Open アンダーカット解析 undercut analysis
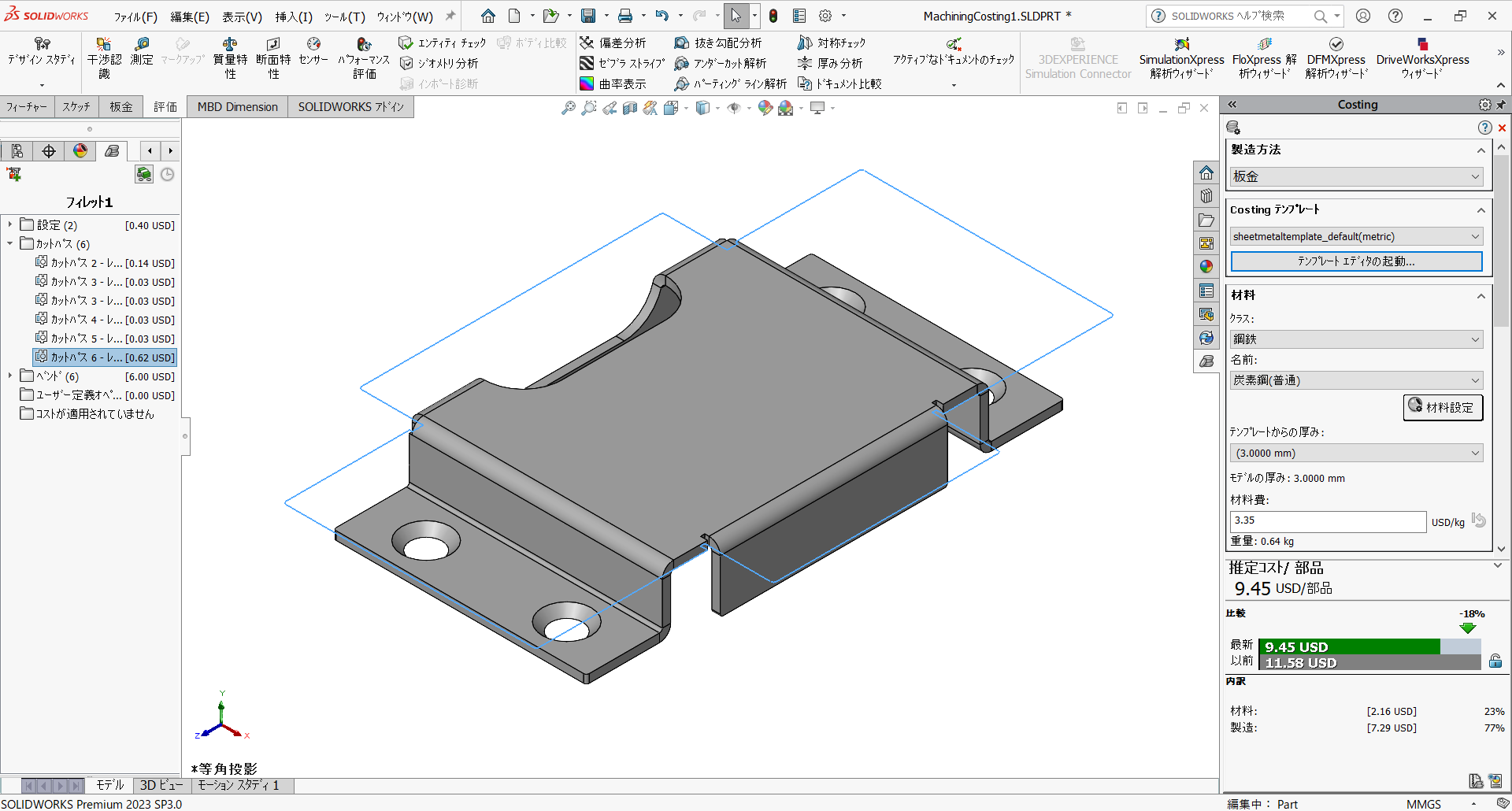1512x811 pixels. (x=721, y=63)
